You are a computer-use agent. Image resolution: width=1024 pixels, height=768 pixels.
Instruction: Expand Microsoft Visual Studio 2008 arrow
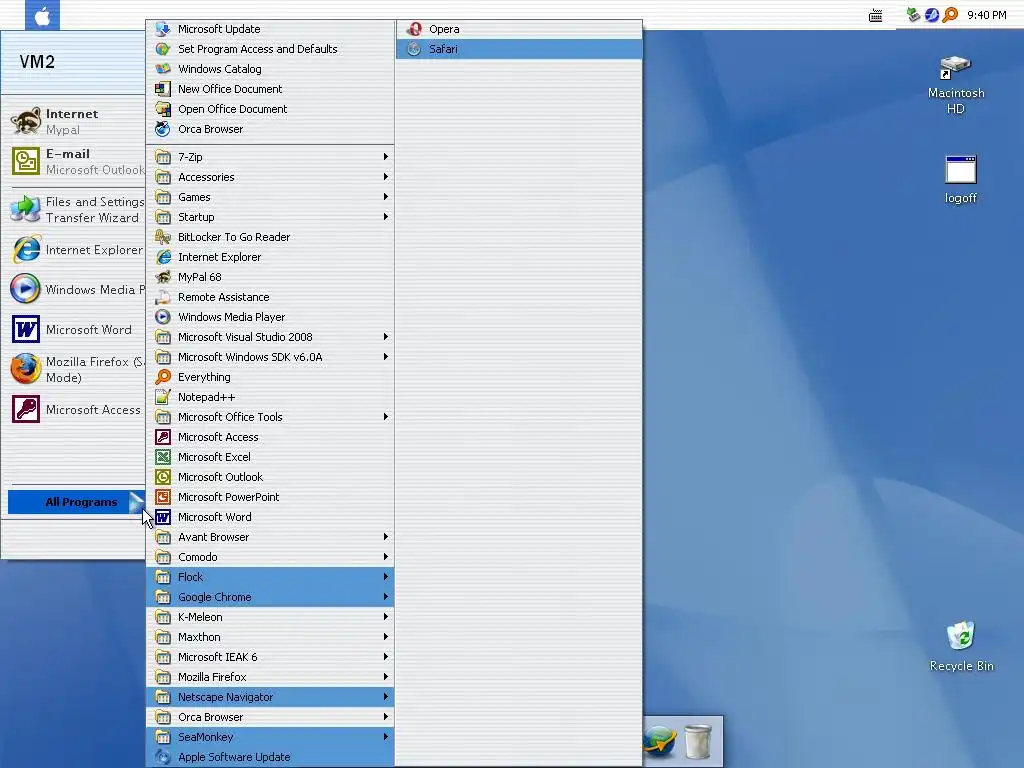pyautogui.click(x=386, y=337)
